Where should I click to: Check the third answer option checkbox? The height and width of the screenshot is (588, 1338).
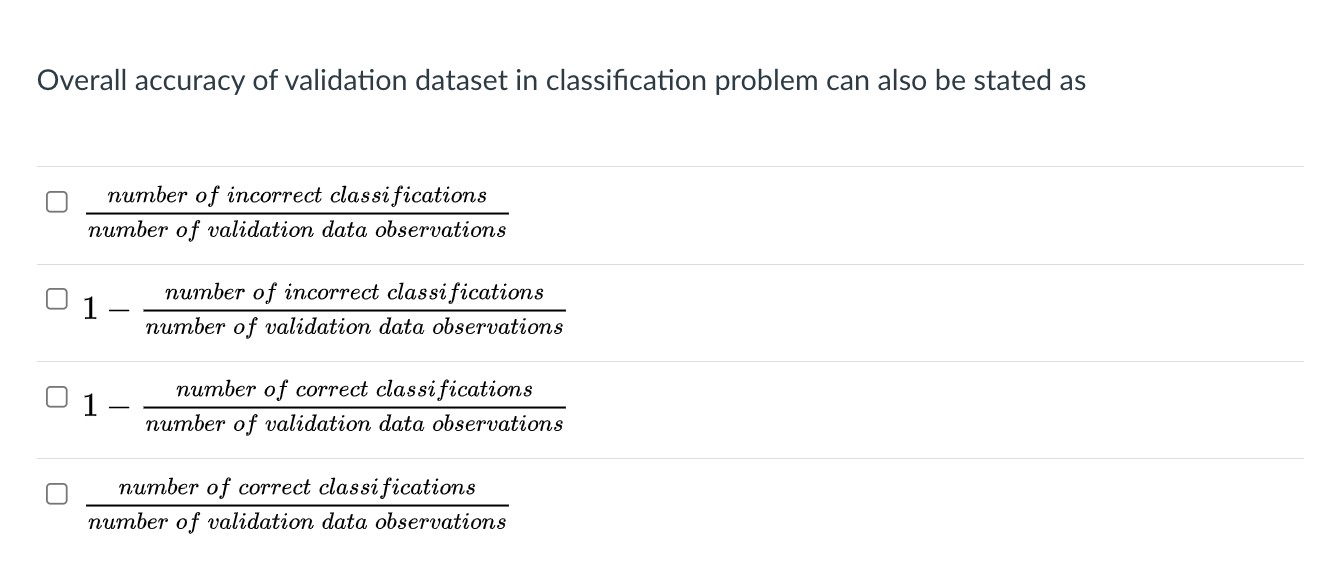point(56,397)
